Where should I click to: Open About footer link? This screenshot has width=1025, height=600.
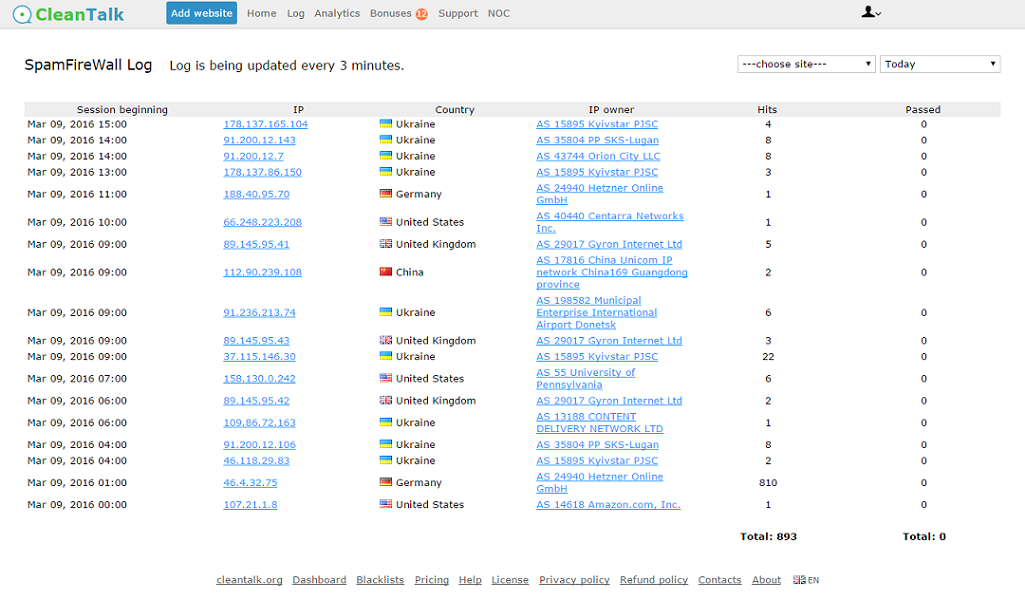coord(766,580)
